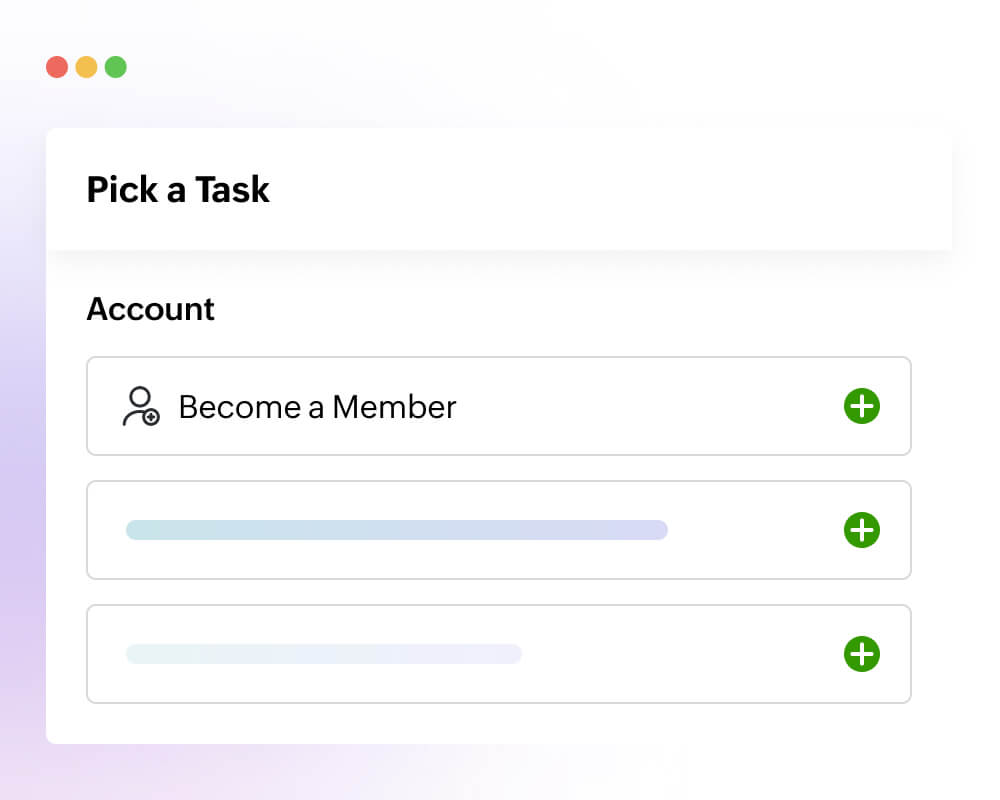Image resolution: width=1000 pixels, height=800 pixels.
Task: Select the shorter placeholder bar in the bottom row
Action: point(323,654)
